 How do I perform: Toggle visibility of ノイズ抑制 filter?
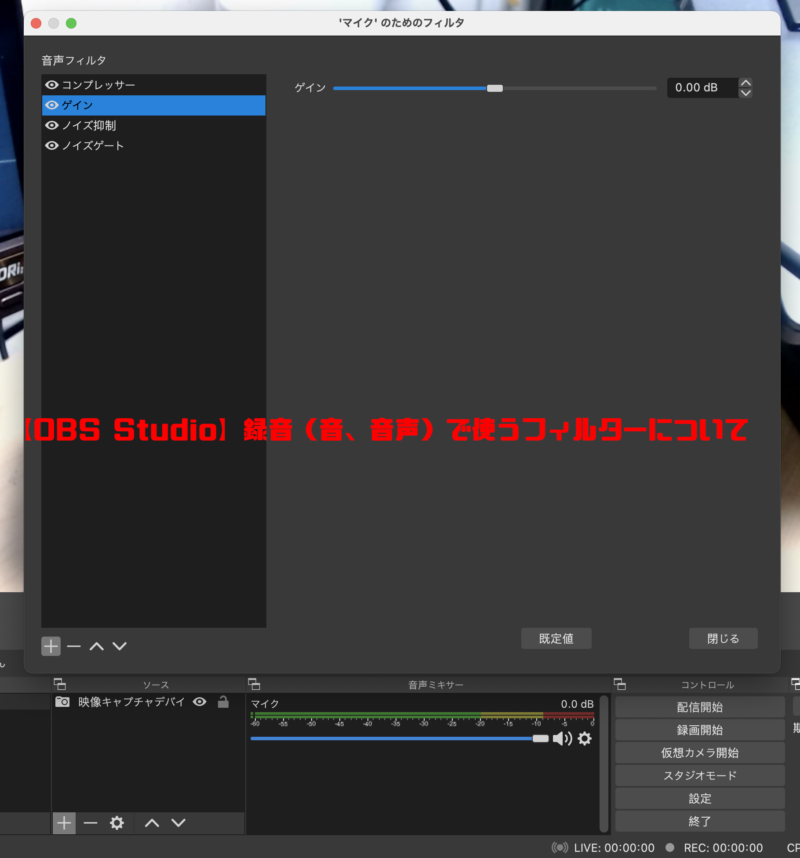click(52, 125)
